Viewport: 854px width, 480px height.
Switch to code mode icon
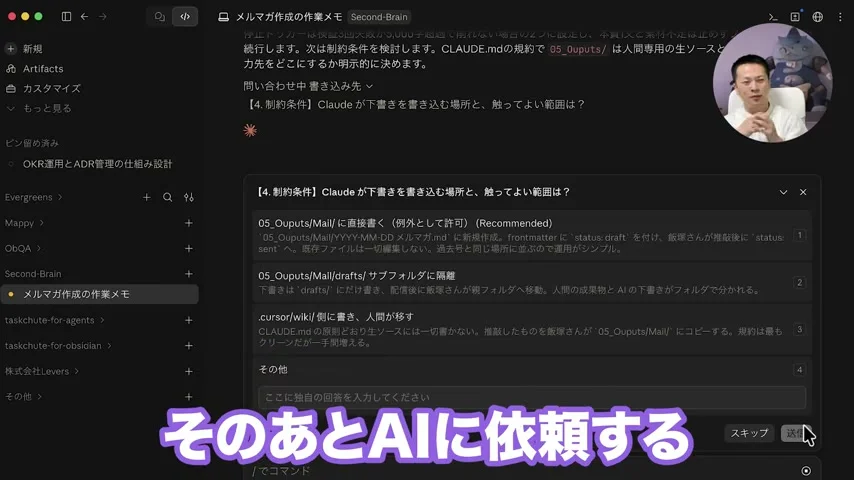(185, 17)
